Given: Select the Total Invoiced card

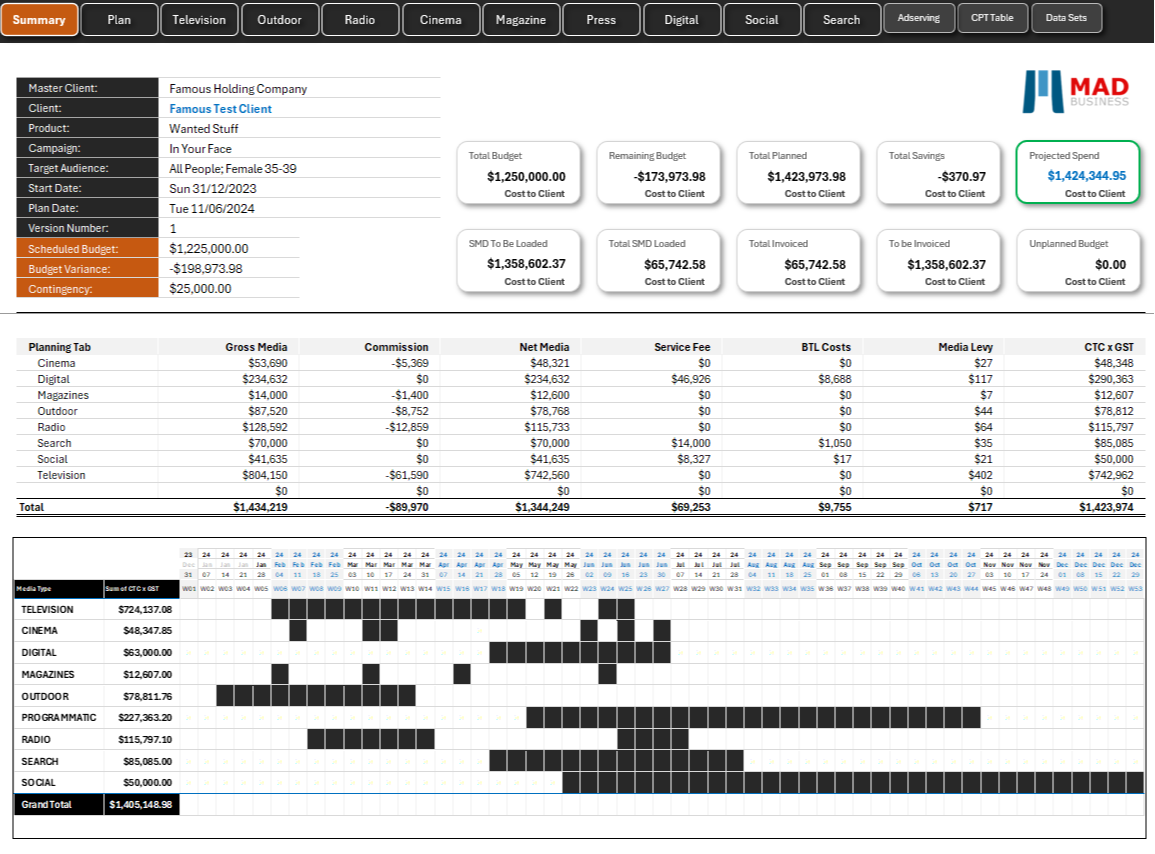Looking at the screenshot, I should pyautogui.click(x=798, y=261).
